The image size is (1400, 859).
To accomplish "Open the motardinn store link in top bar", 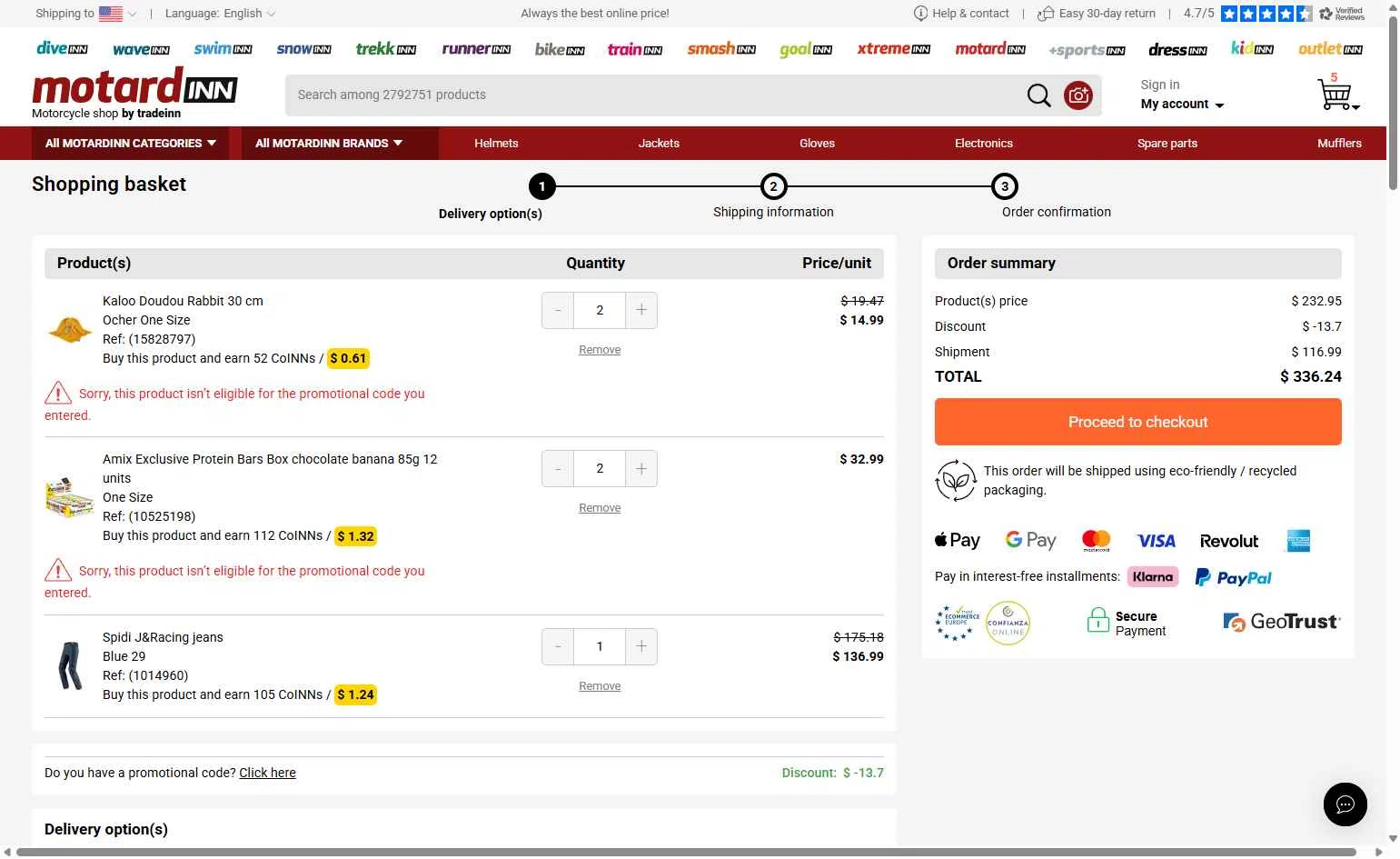I will pos(990,49).
